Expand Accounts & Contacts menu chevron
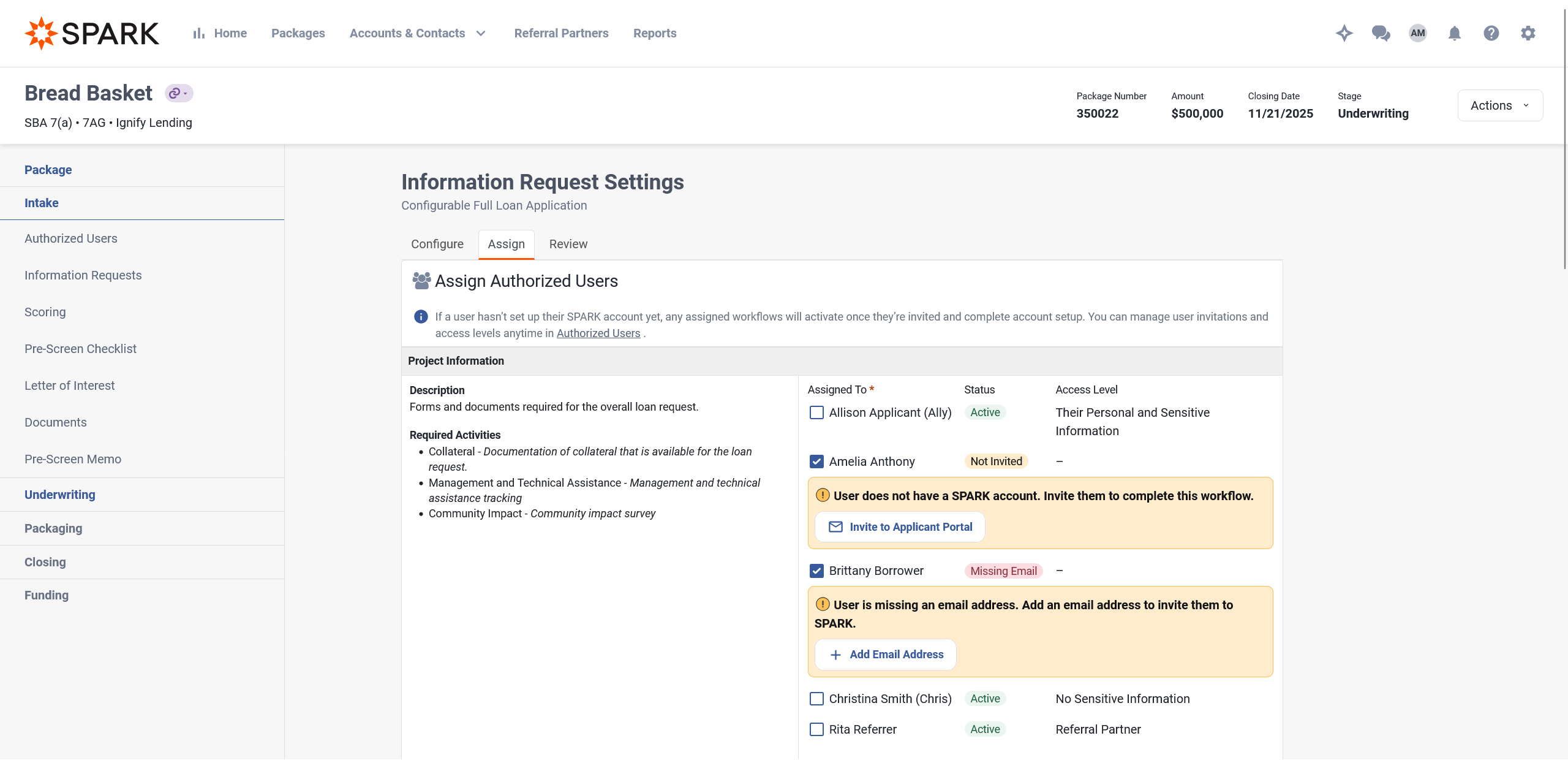1568x760 pixels. 481,33
